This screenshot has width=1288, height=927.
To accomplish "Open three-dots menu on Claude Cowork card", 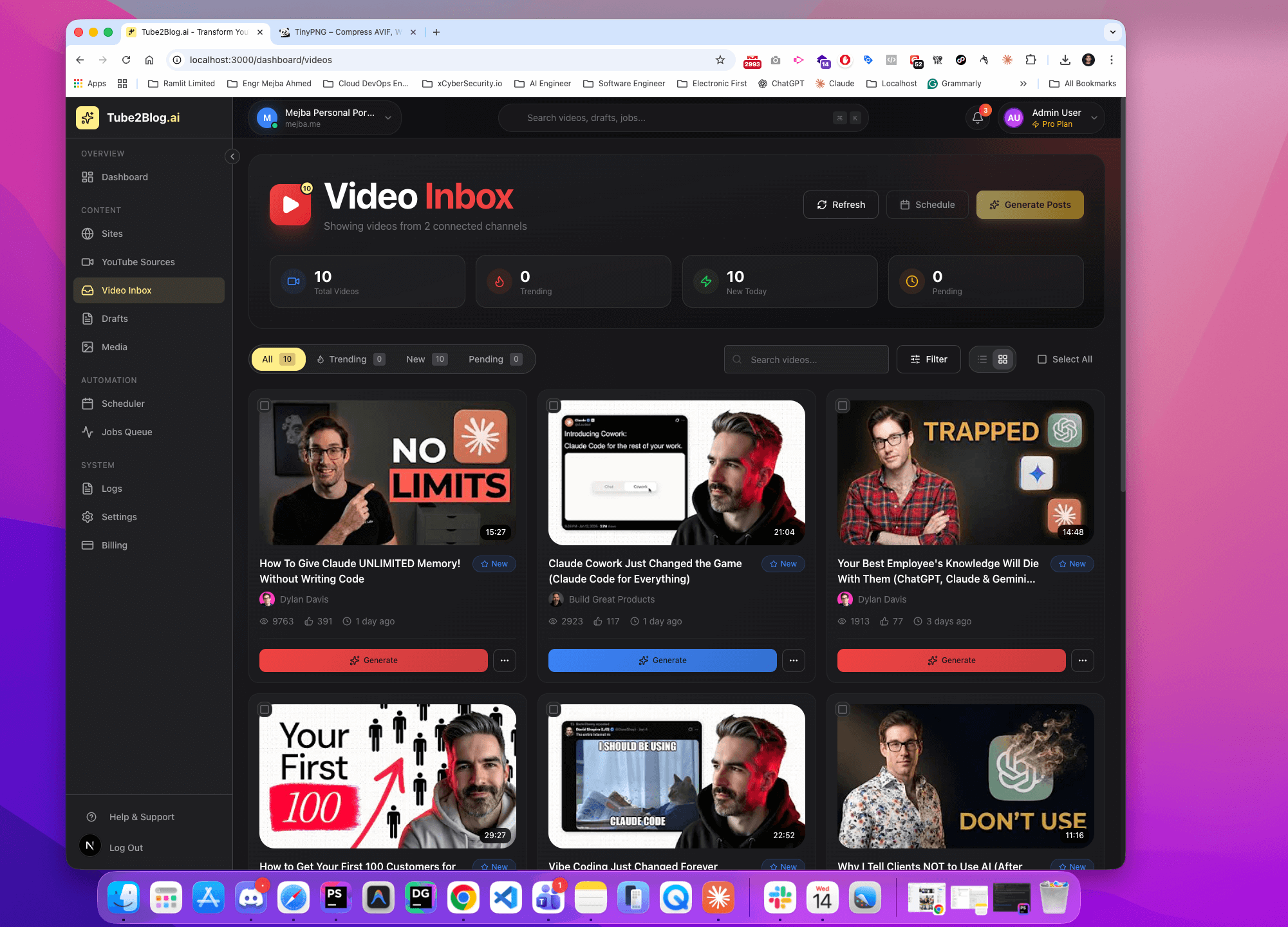I will pyautogui.click(x=793, y=660).
